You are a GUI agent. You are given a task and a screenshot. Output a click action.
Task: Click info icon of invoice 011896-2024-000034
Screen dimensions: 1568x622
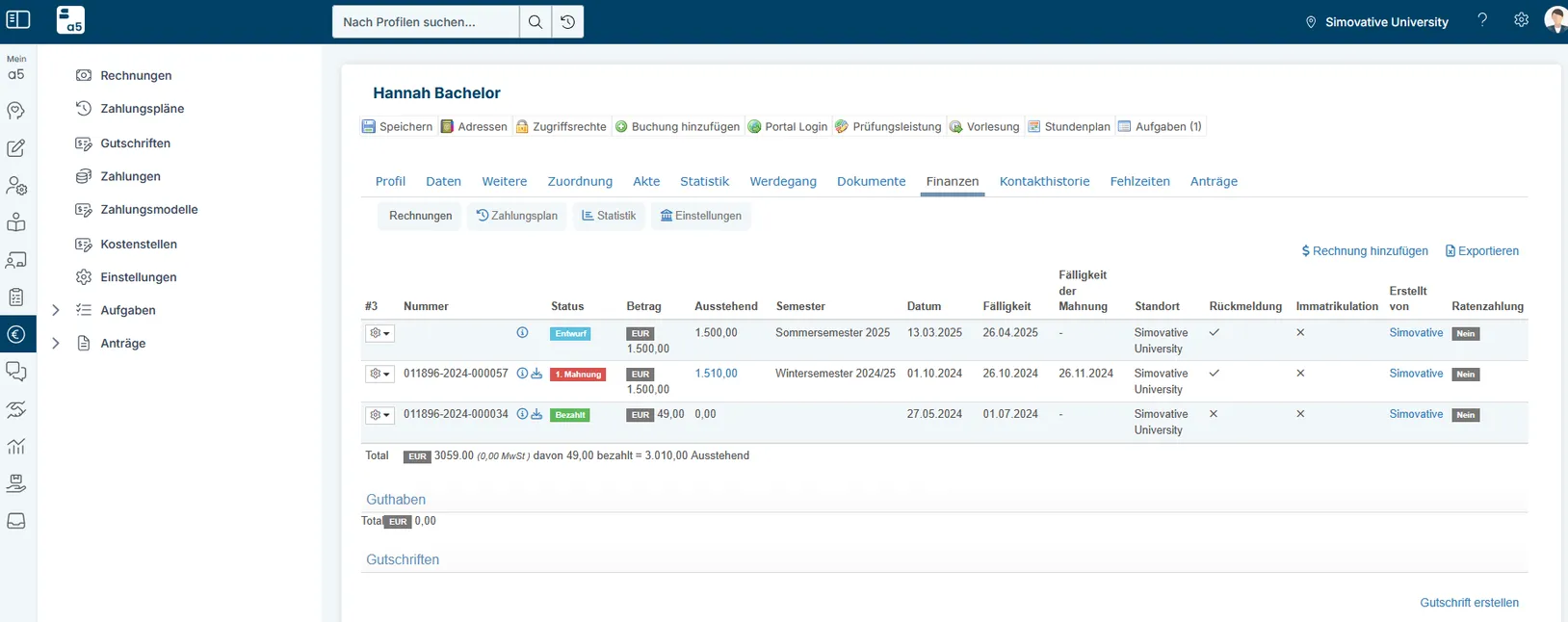(522, 414)
